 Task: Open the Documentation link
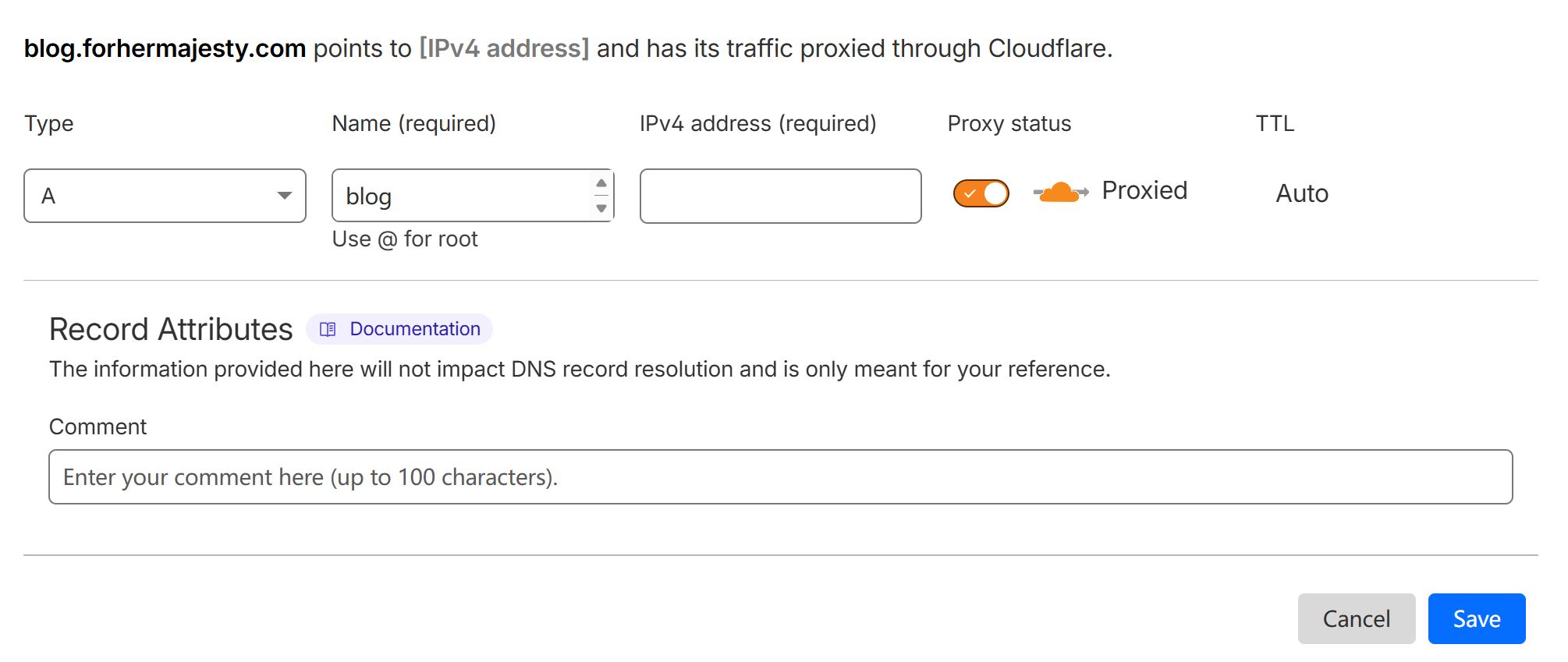point(414,329)
